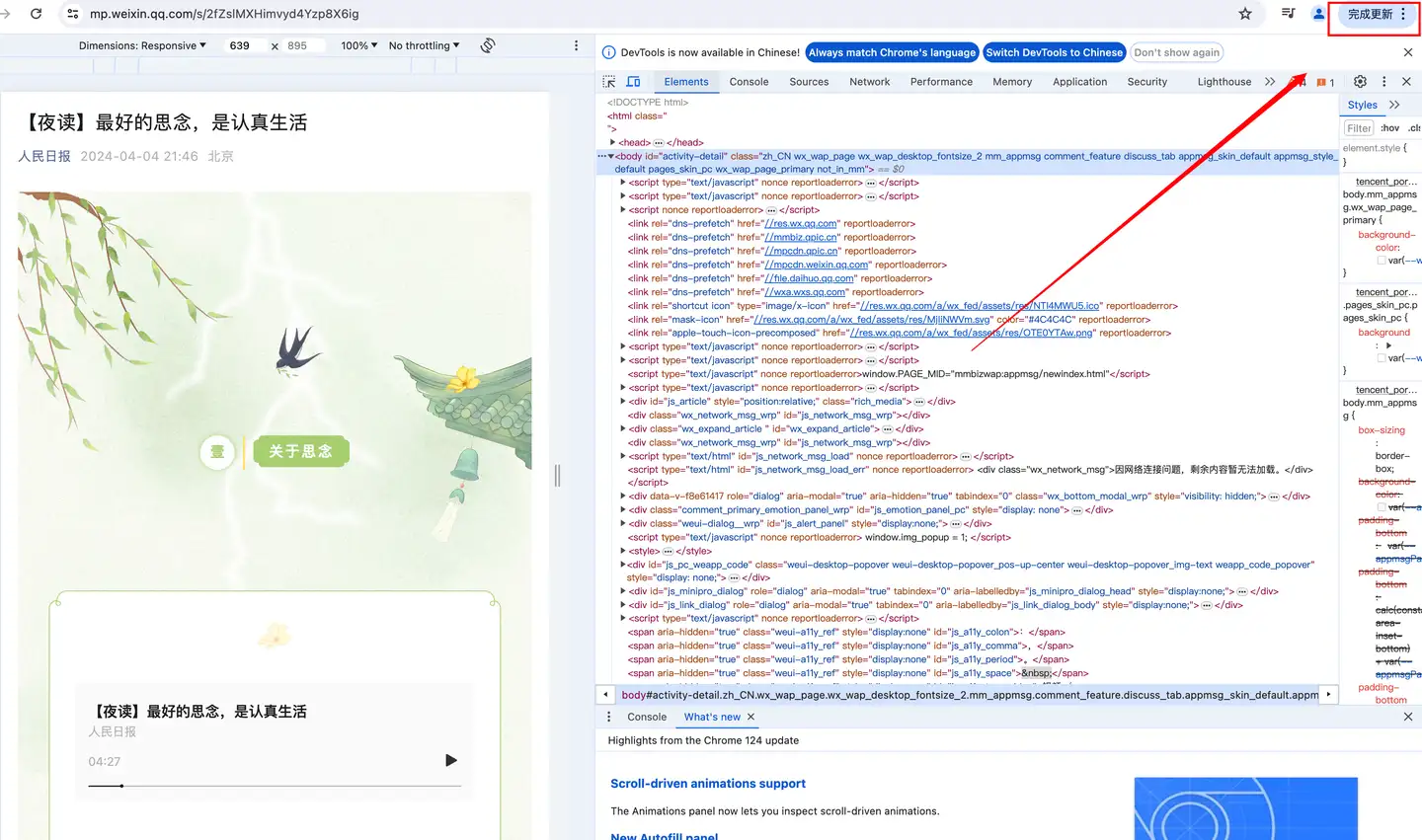Close the What's new tab
1422x840 pixels.
point(750,717)
